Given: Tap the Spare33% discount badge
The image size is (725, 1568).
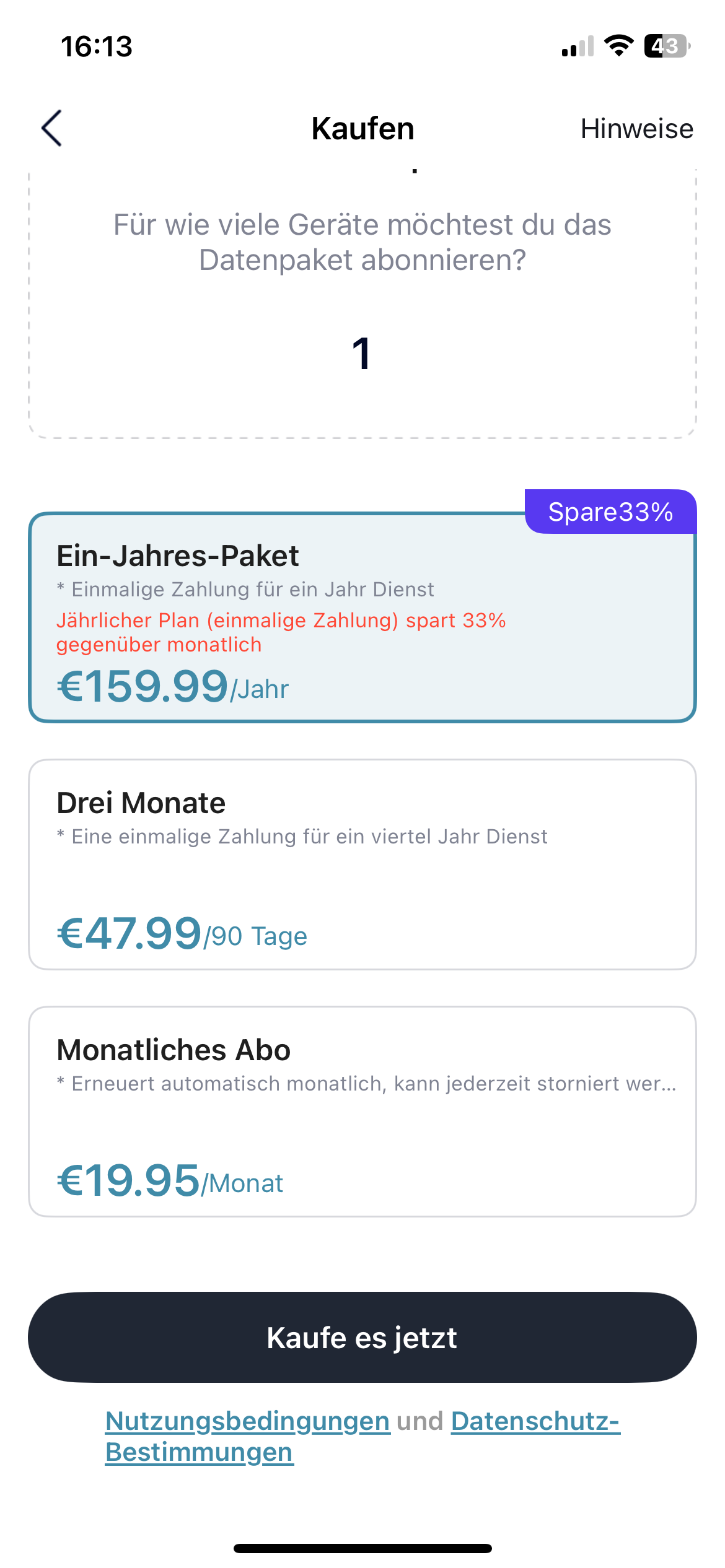Looking at the screenshot, I should 610,512.
